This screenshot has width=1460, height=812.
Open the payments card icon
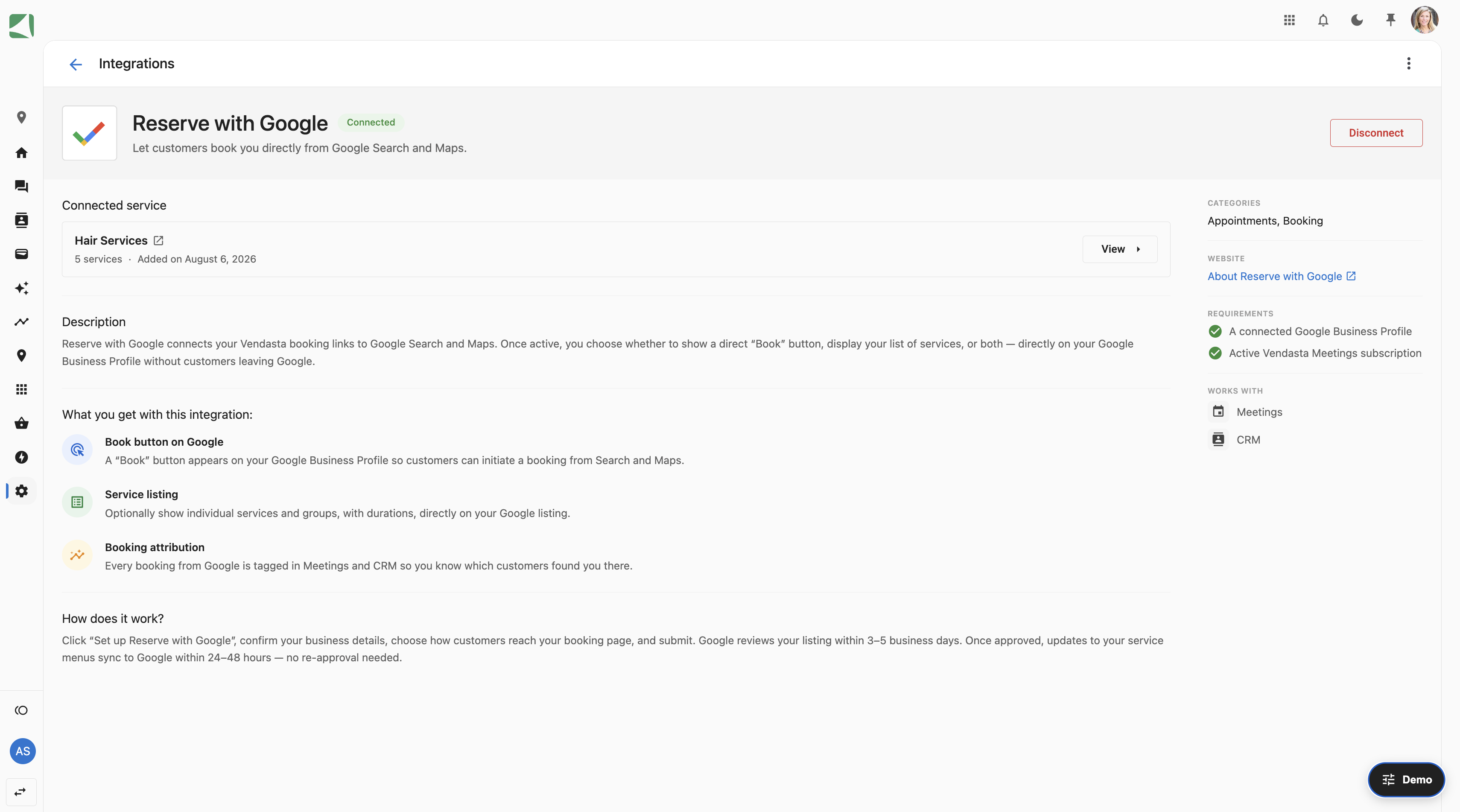pyautogui.click(x=21, y=254)
